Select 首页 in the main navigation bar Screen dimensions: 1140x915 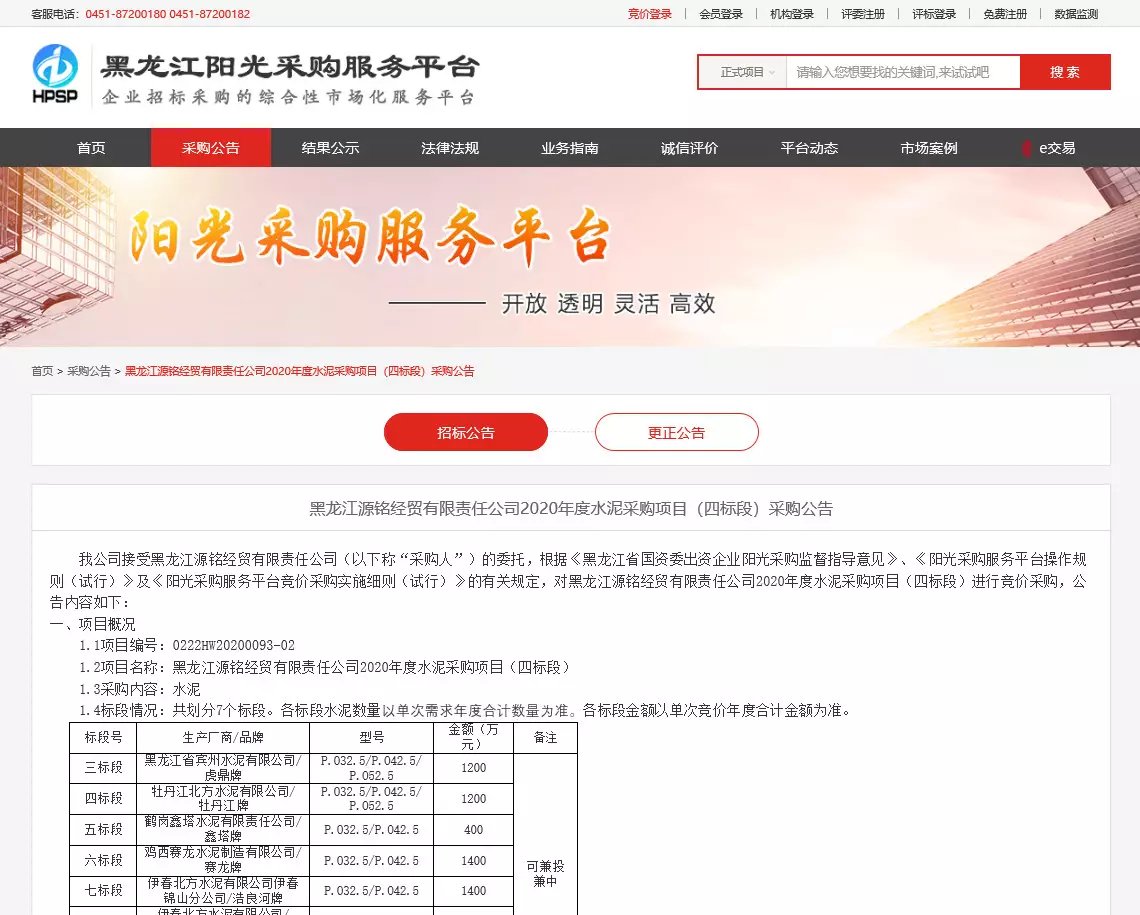point(91,148)
